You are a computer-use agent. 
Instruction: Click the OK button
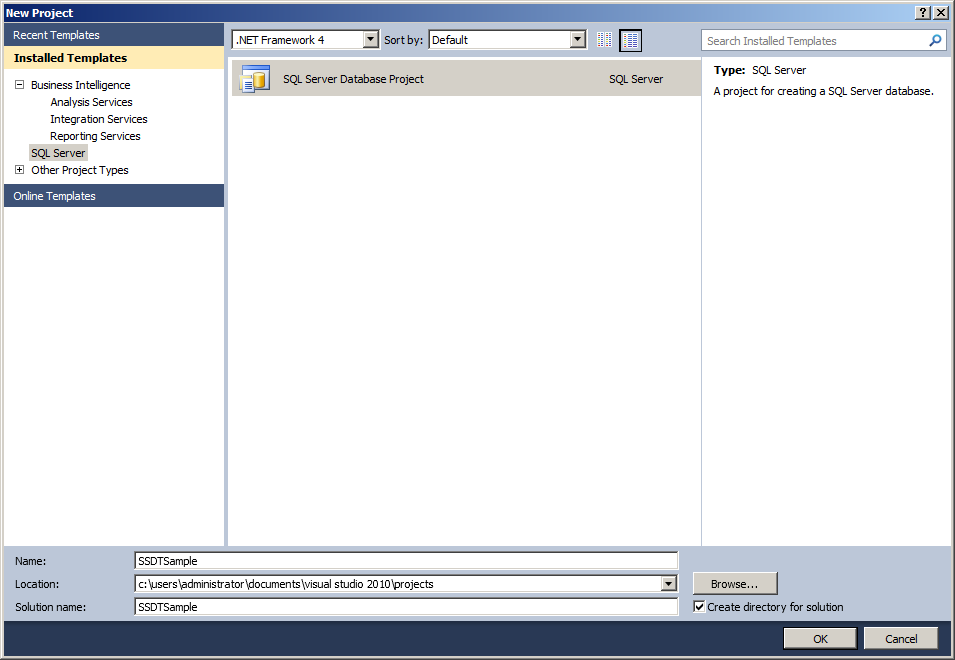[x=819, y=638]
